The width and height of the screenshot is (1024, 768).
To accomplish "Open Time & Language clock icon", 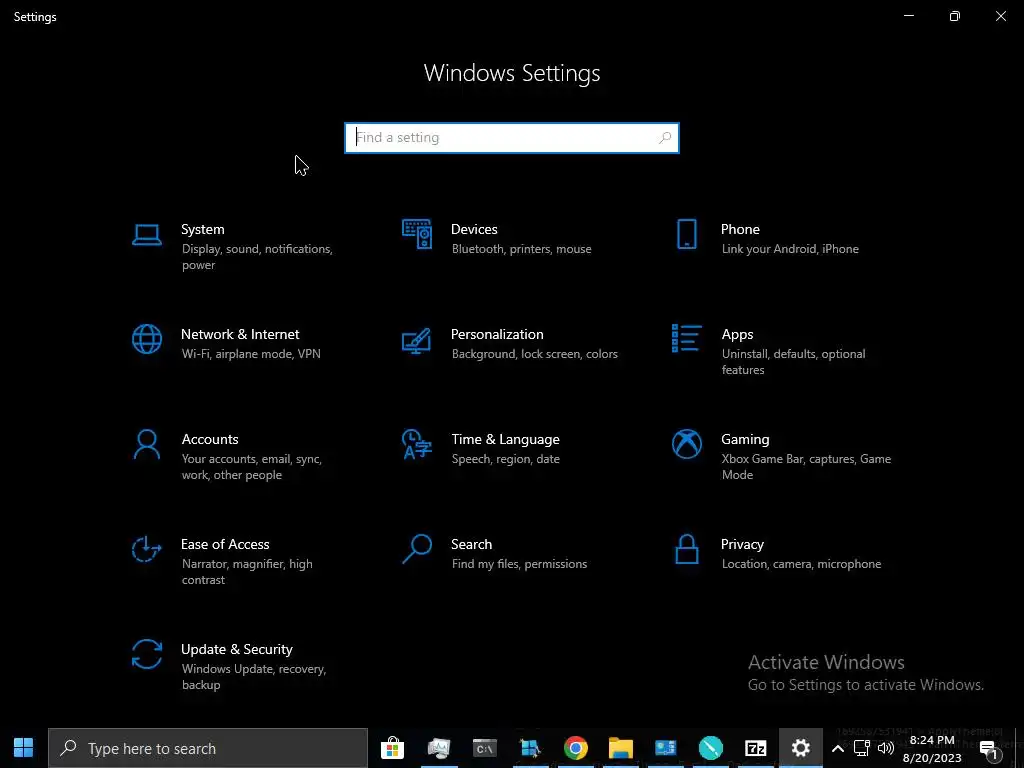I will coord(416,444).
